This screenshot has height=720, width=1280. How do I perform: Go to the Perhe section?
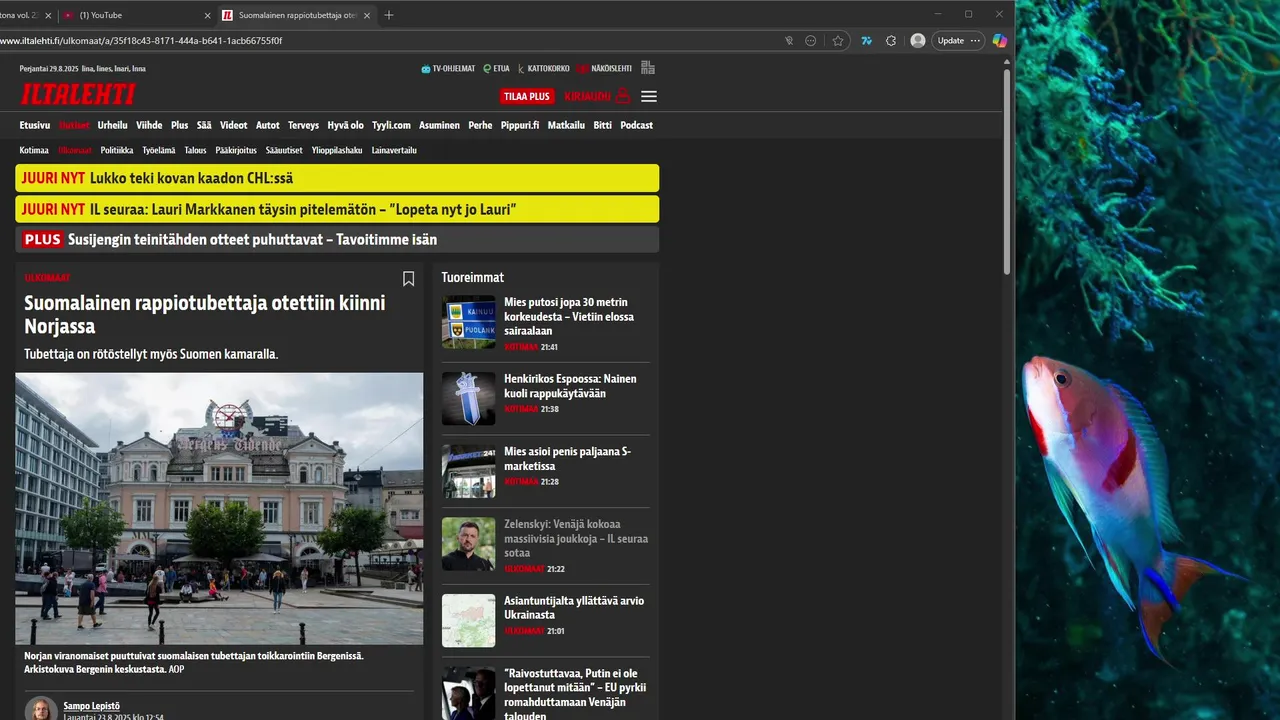tap(480, 125)
